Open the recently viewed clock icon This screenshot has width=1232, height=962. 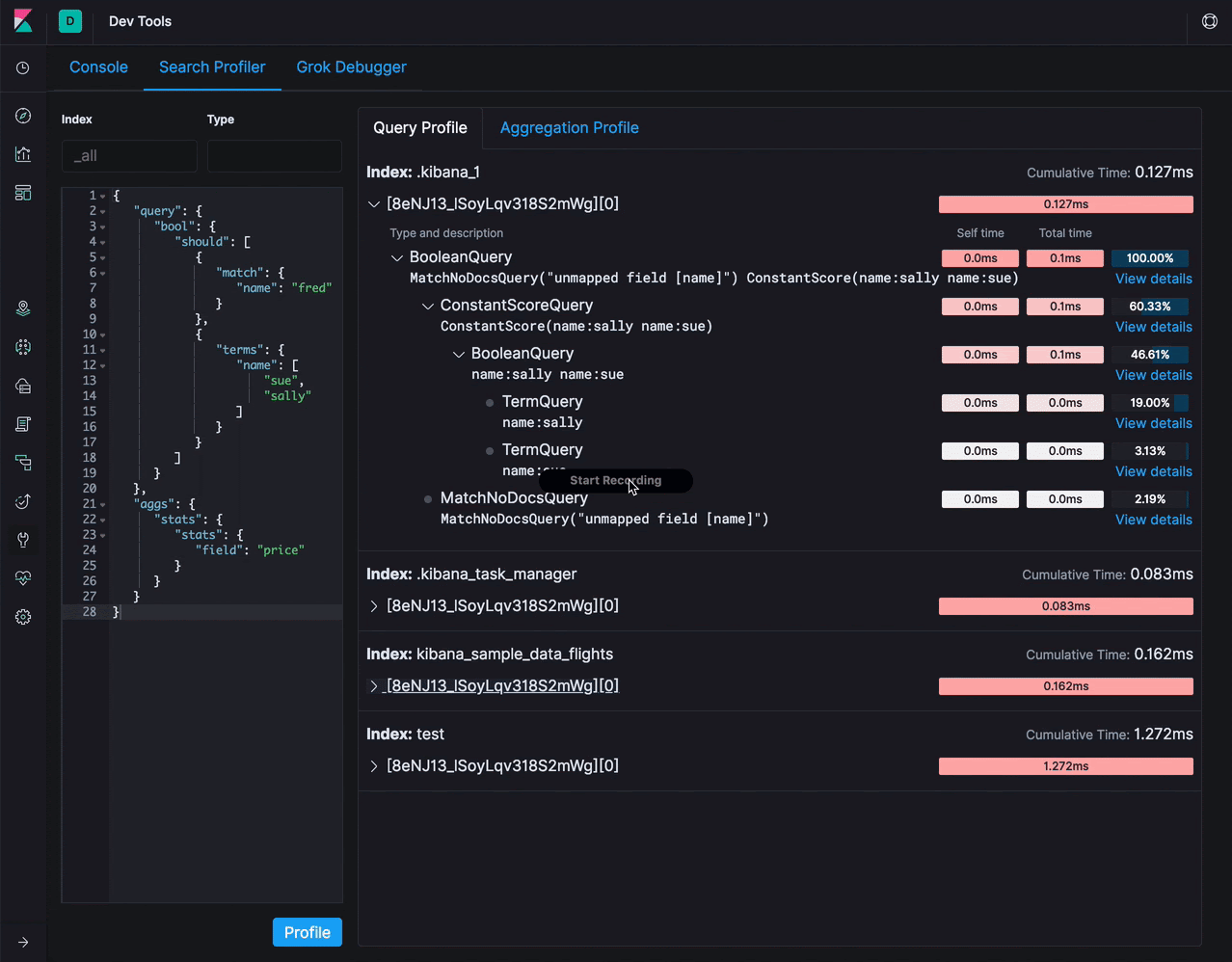[23, 68]
